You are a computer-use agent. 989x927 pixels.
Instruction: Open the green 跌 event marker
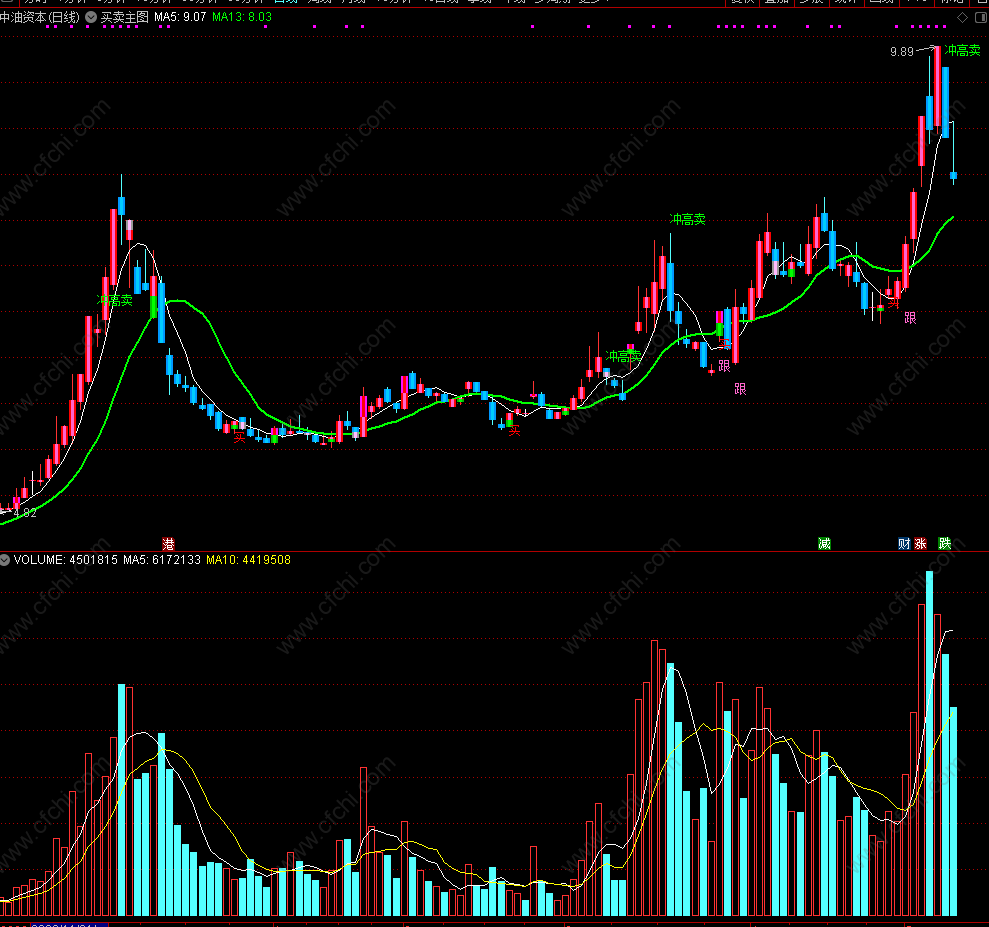point(944,544)
